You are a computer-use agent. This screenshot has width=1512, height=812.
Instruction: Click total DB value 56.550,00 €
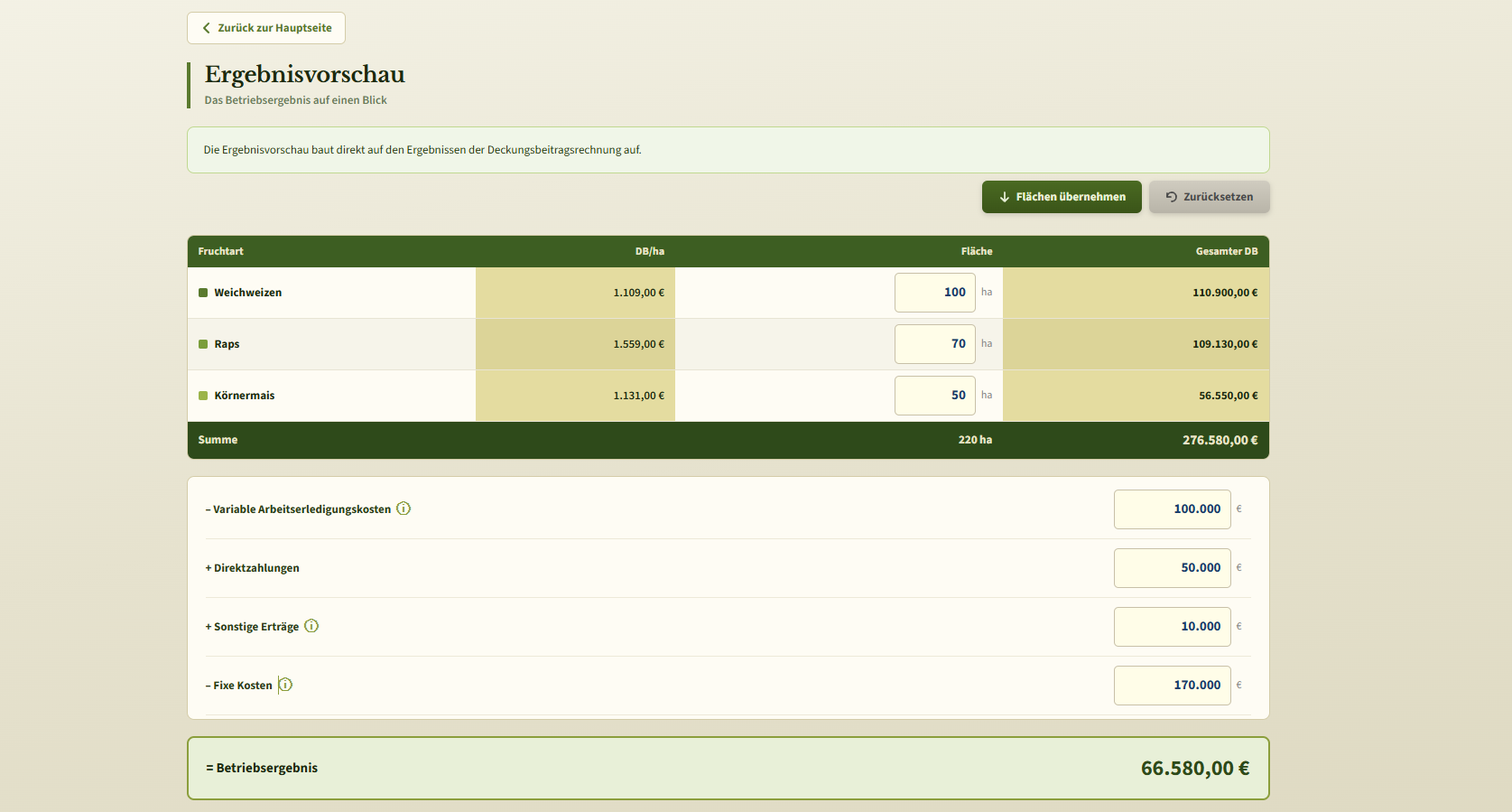click(x=1229, y=396)
